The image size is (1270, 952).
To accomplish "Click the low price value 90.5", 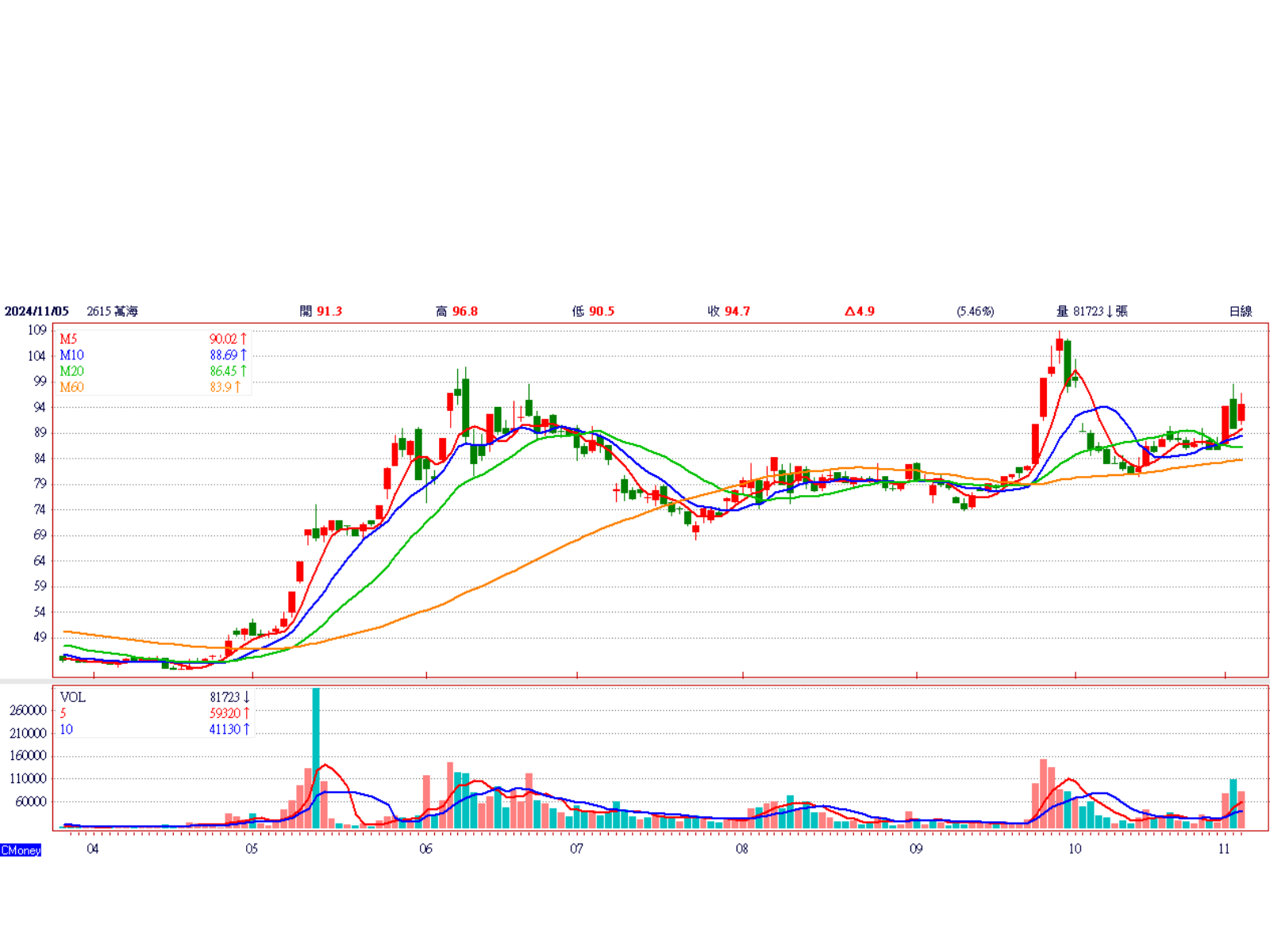I will (602, 311).
